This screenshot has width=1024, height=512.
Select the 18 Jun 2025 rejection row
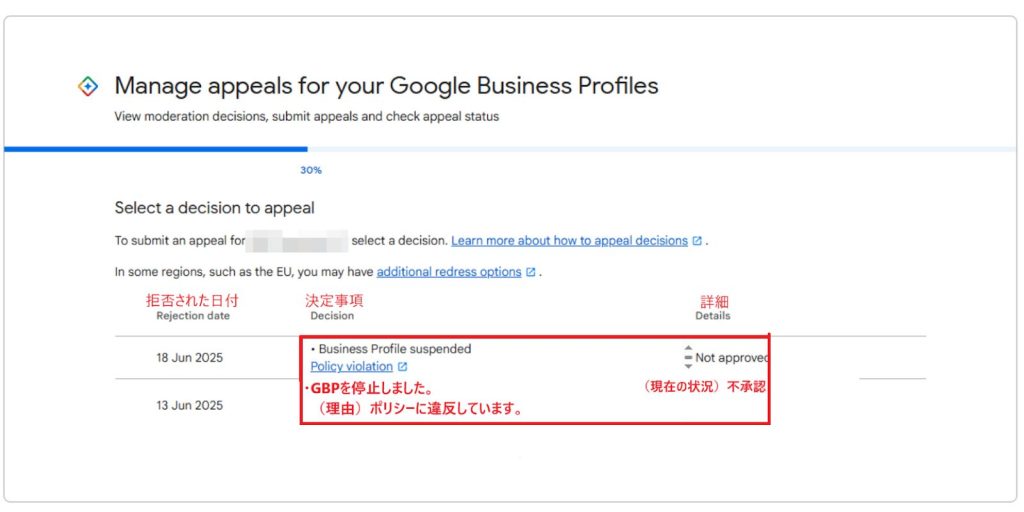click(x=520, y=358)
